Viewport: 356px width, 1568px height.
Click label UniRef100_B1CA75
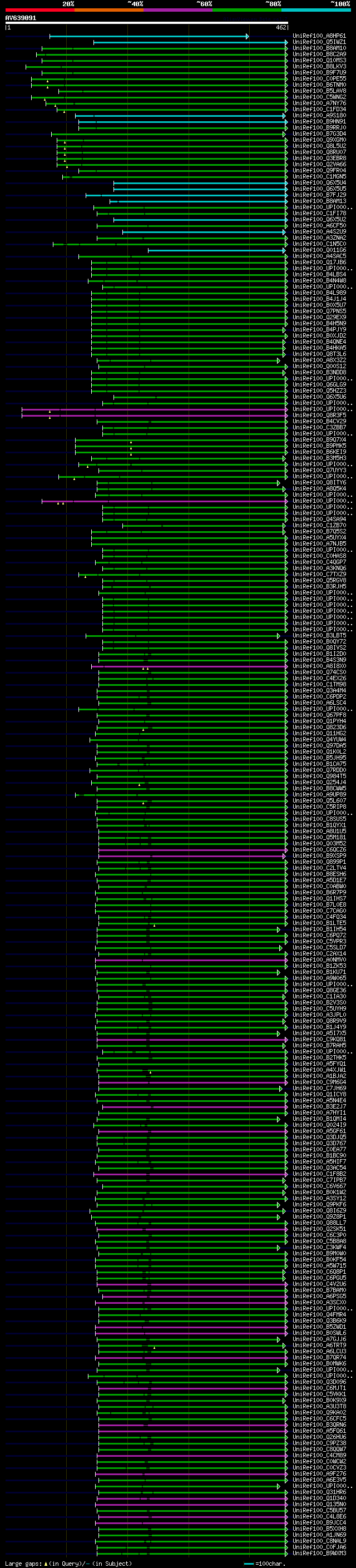coord(319,764)
